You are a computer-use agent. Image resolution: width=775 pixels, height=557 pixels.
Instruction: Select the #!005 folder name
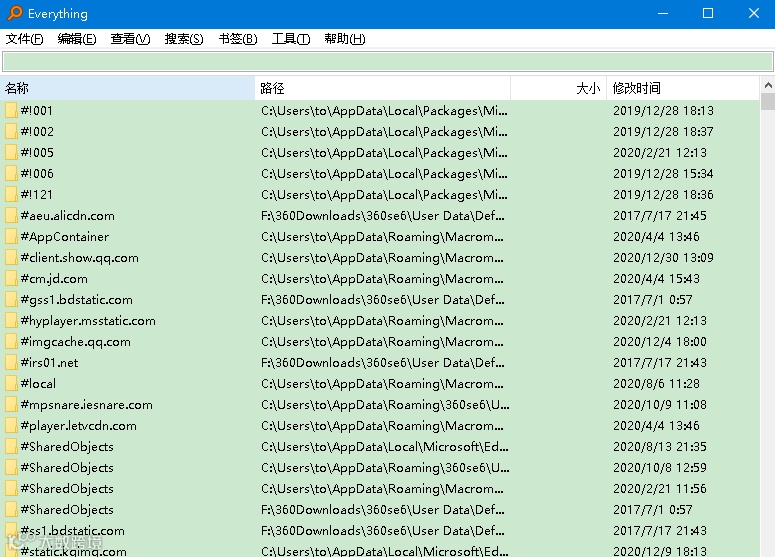tap(37, 152)
